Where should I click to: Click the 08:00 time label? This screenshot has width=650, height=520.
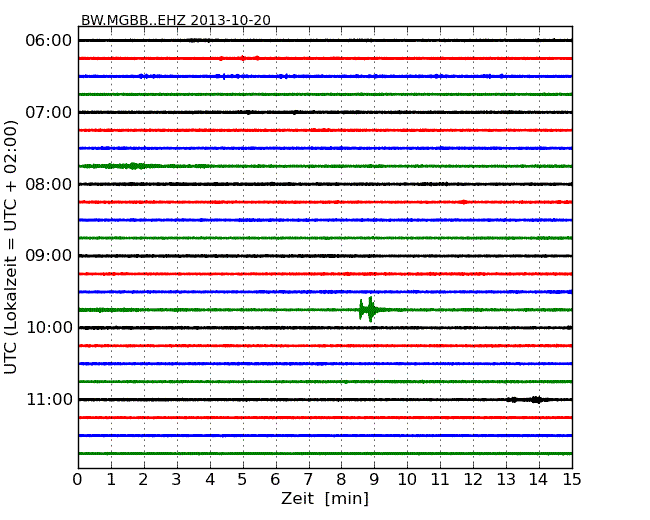[49, 184]
